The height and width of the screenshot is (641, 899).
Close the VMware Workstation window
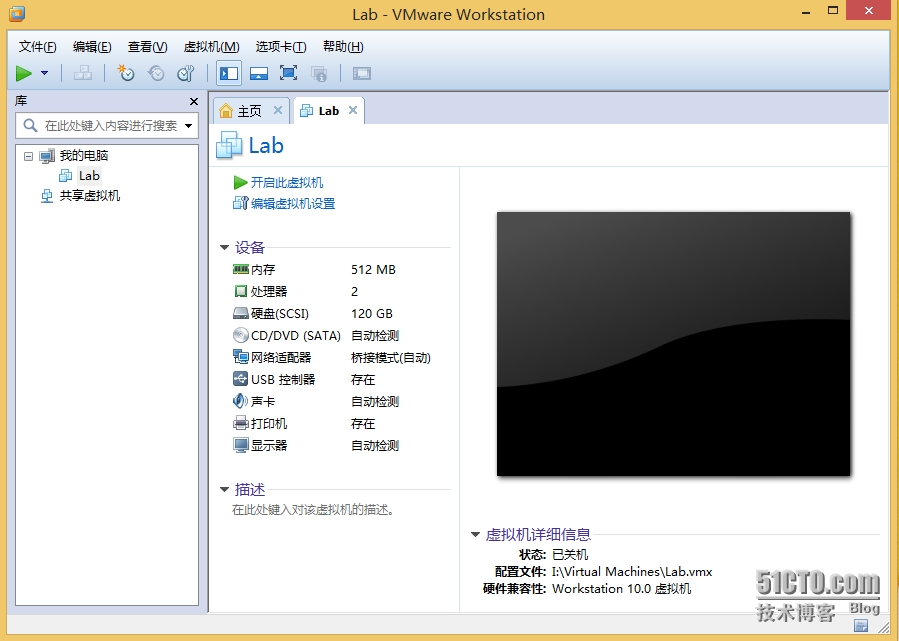coord(869,10)
